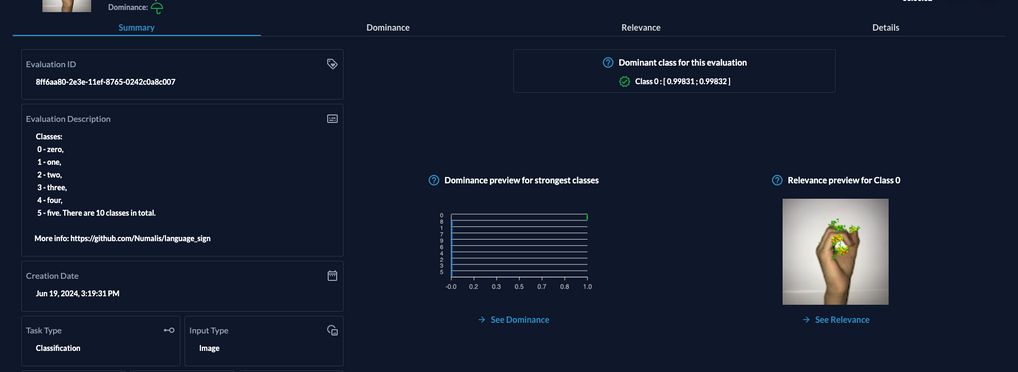1018x372 pixels.
Task: Click the 'Relevance preview for Class 0' heading
Action: pos(843,180)
